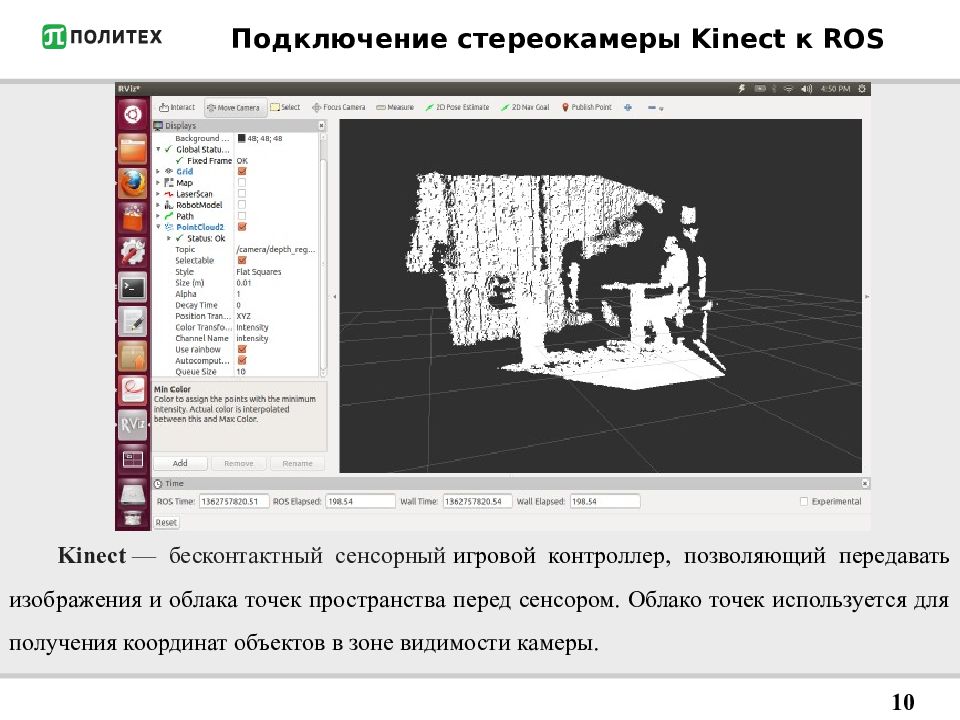Screen dimensions: 960x720
Task: Launch Firefox from the Ubuntu dock
Action: point(133,183)
